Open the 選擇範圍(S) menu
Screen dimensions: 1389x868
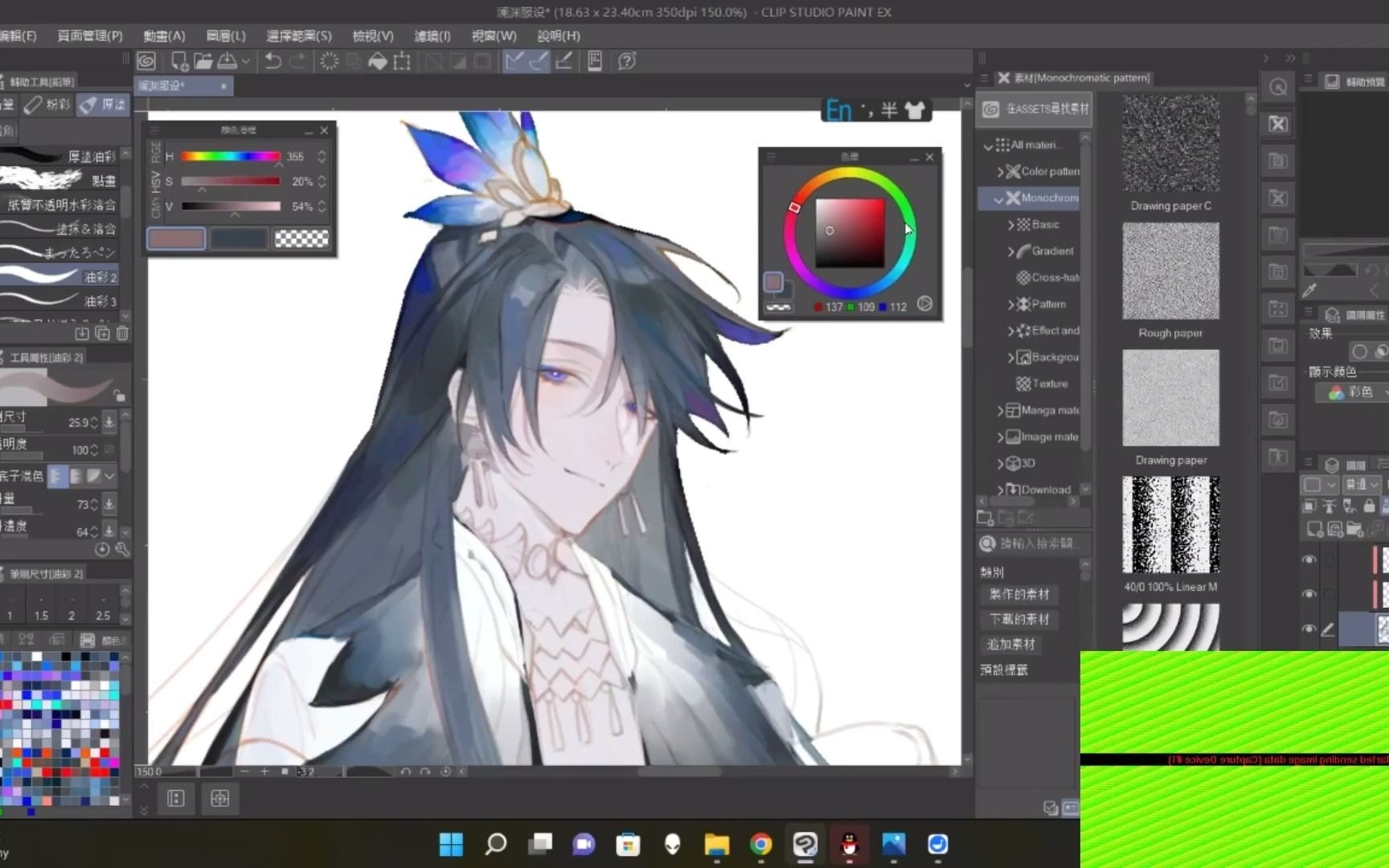[299, 36]
